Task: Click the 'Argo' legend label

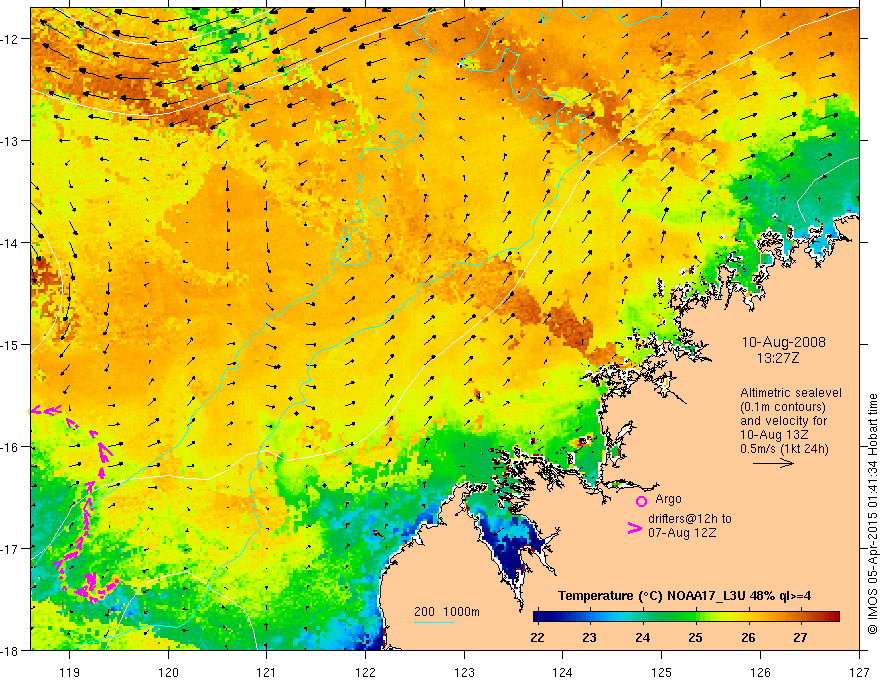Action: 668,499
